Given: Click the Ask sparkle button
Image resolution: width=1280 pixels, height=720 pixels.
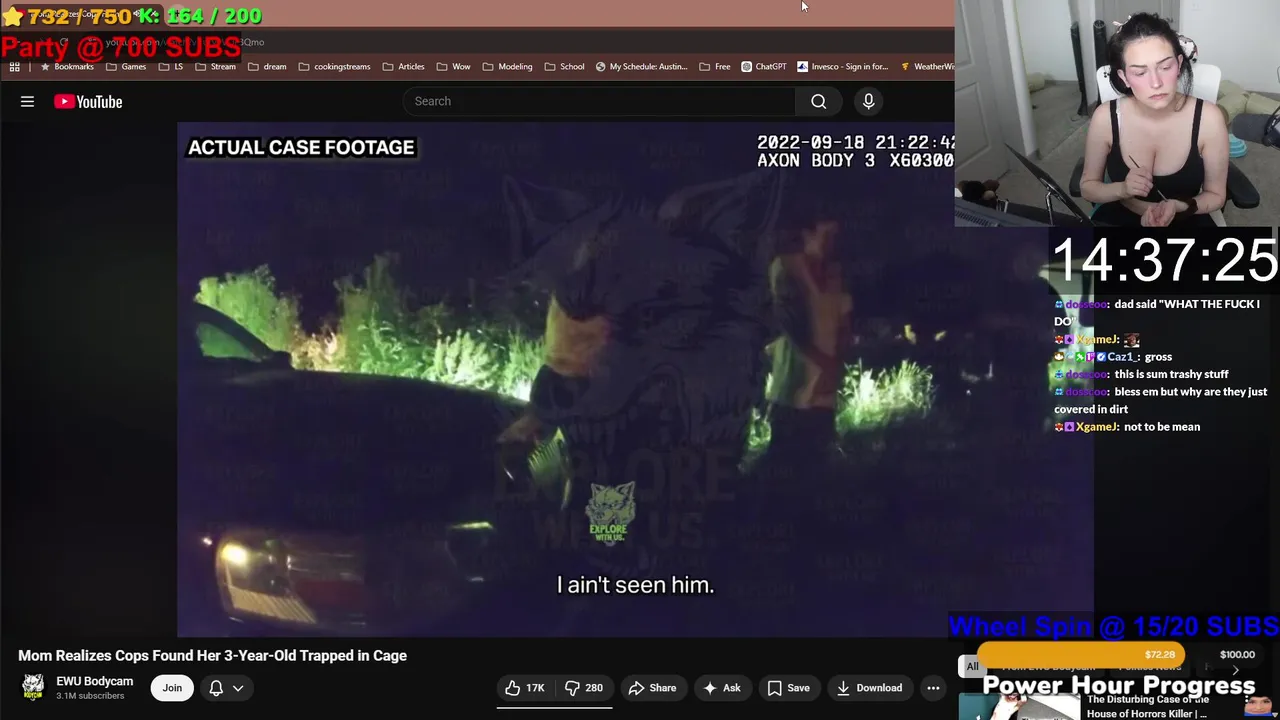Looking at the screenshot, I should 721,688.
